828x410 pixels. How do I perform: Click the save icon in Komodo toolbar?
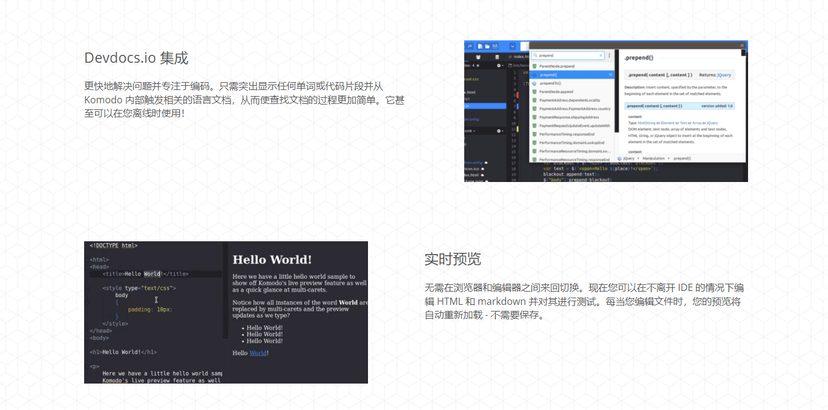point(495,46)
